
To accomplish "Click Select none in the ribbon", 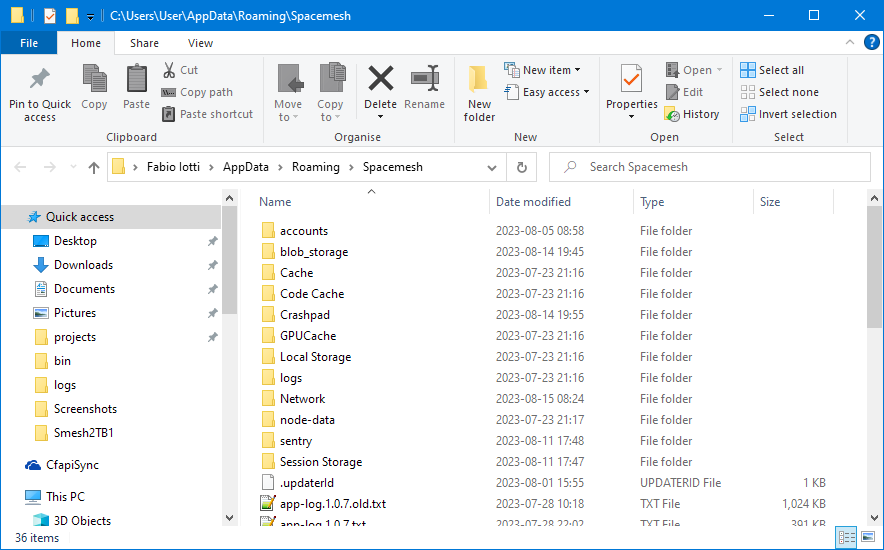I will pos(779,92).
